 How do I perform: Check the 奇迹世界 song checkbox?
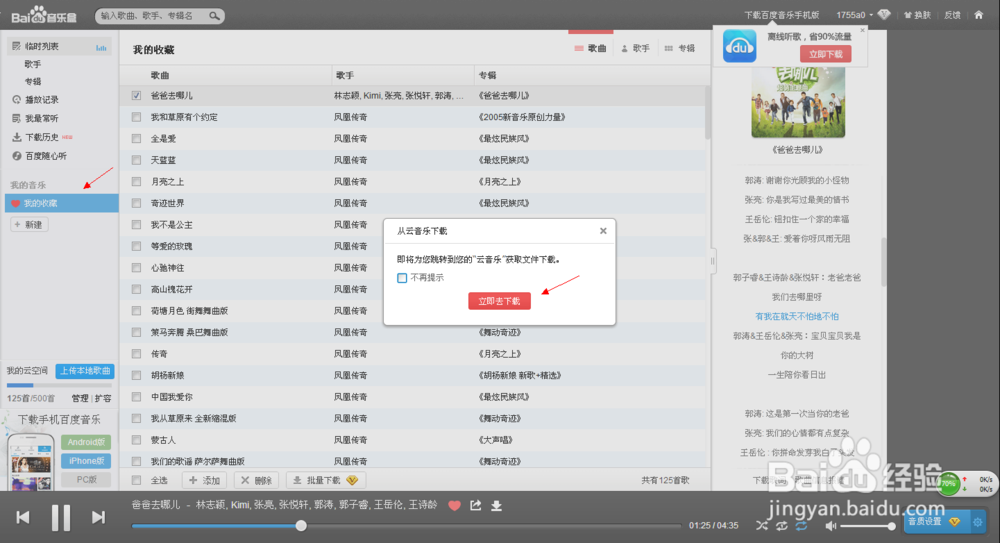click(x=136, y=203)
